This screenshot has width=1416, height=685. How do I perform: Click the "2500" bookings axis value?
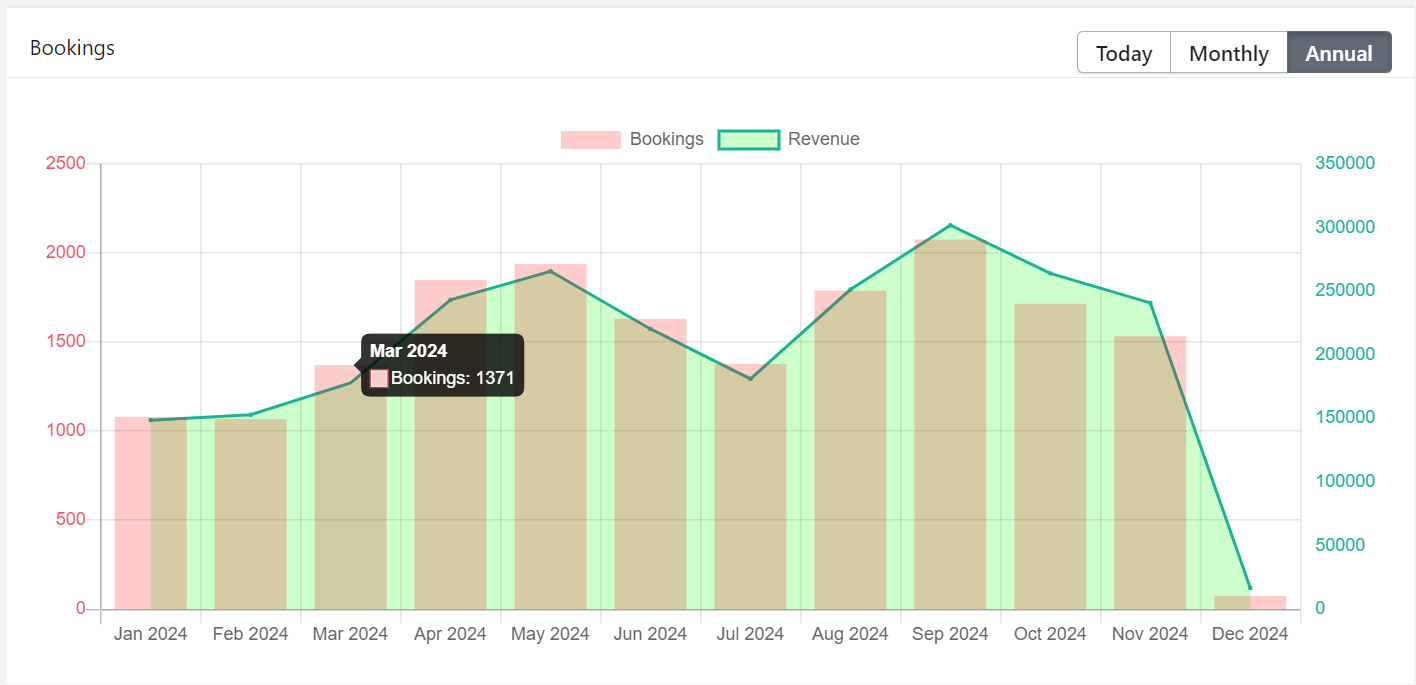pyautogui.click(x=66, y=163)
